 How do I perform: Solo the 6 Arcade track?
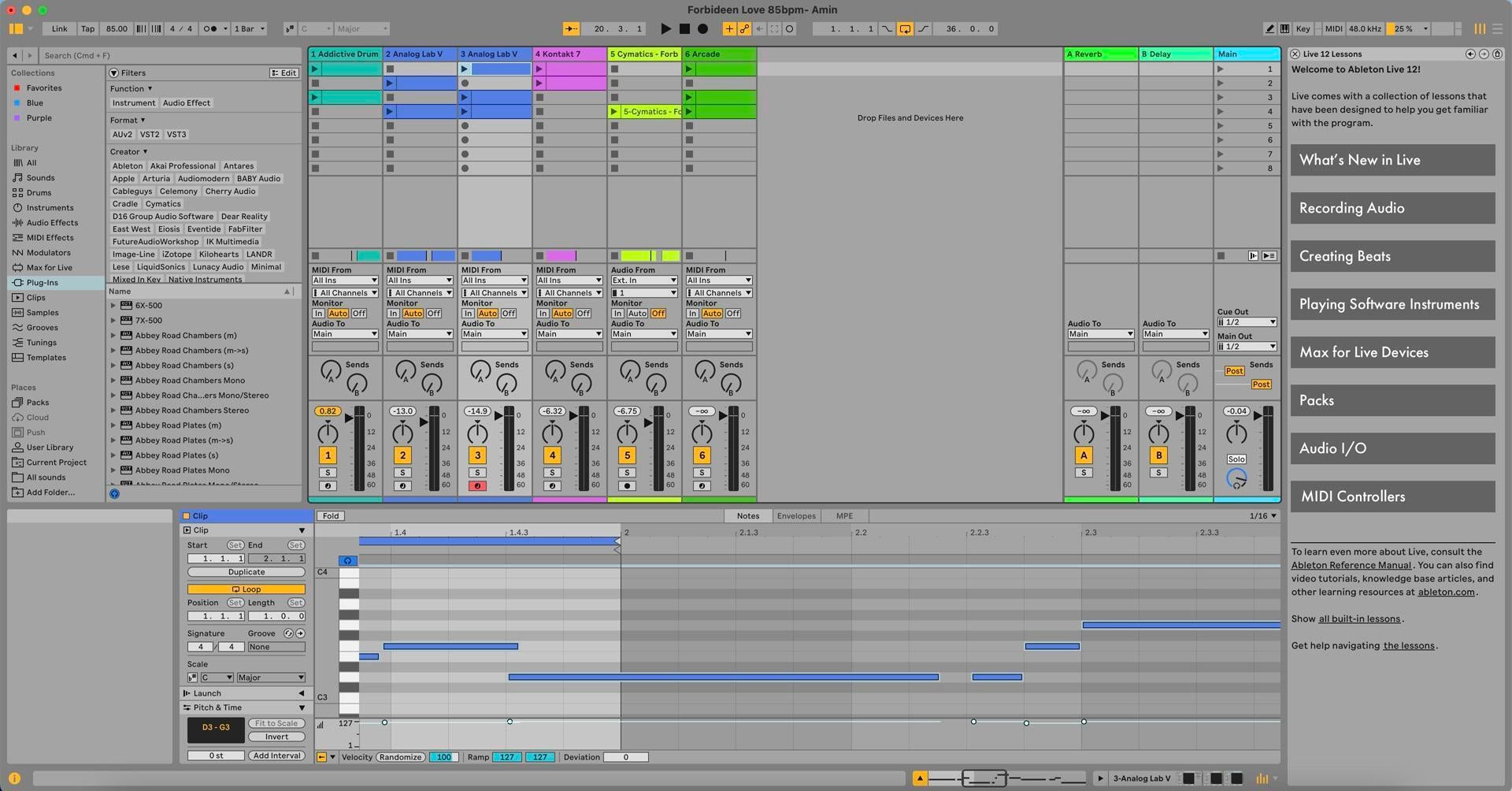[x=701, y=472]
